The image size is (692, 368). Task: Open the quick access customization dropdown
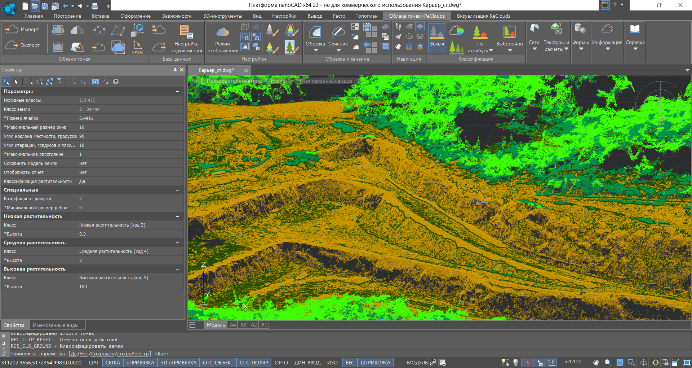108,6
